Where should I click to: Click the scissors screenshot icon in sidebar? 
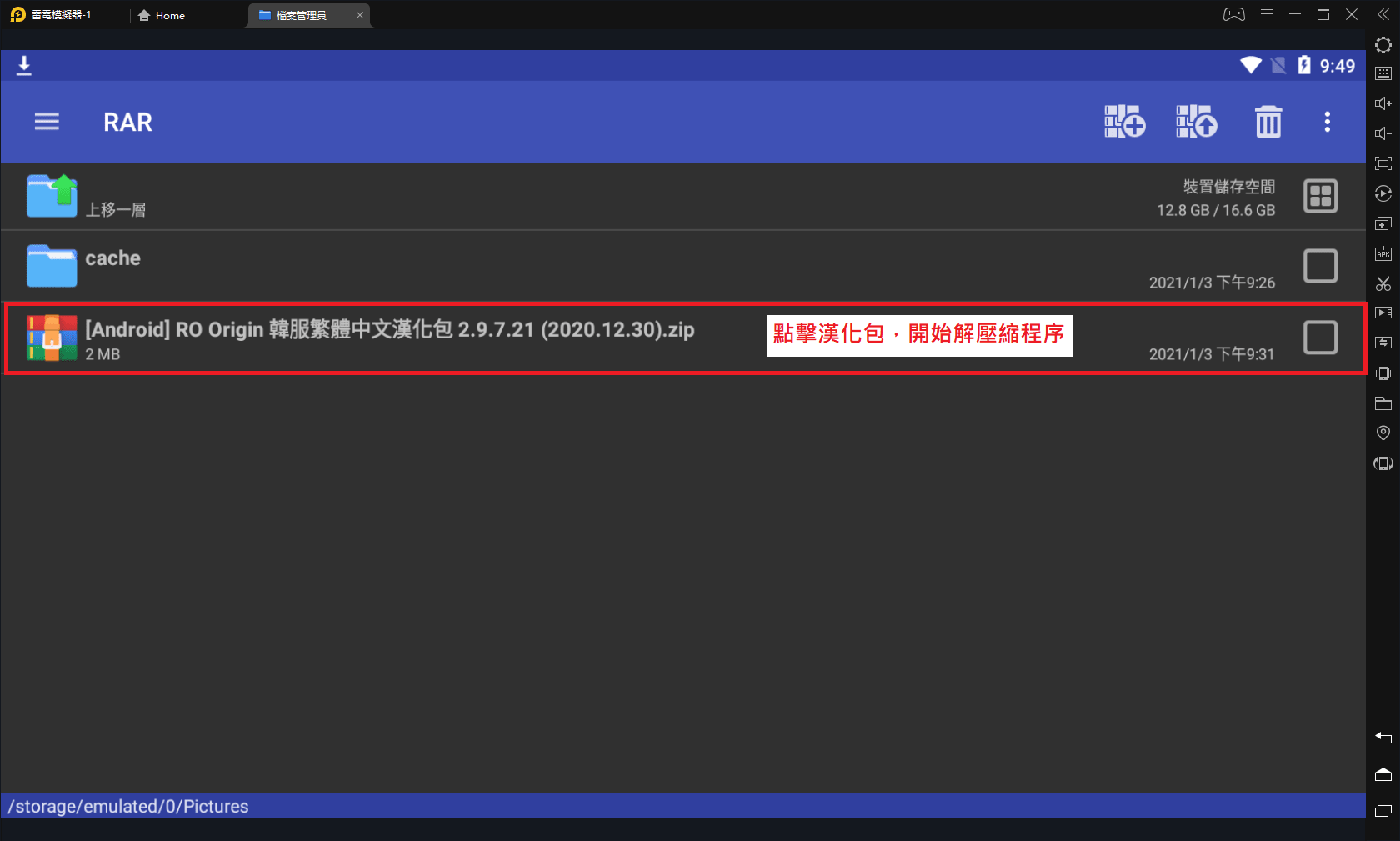click(1383, 283)
